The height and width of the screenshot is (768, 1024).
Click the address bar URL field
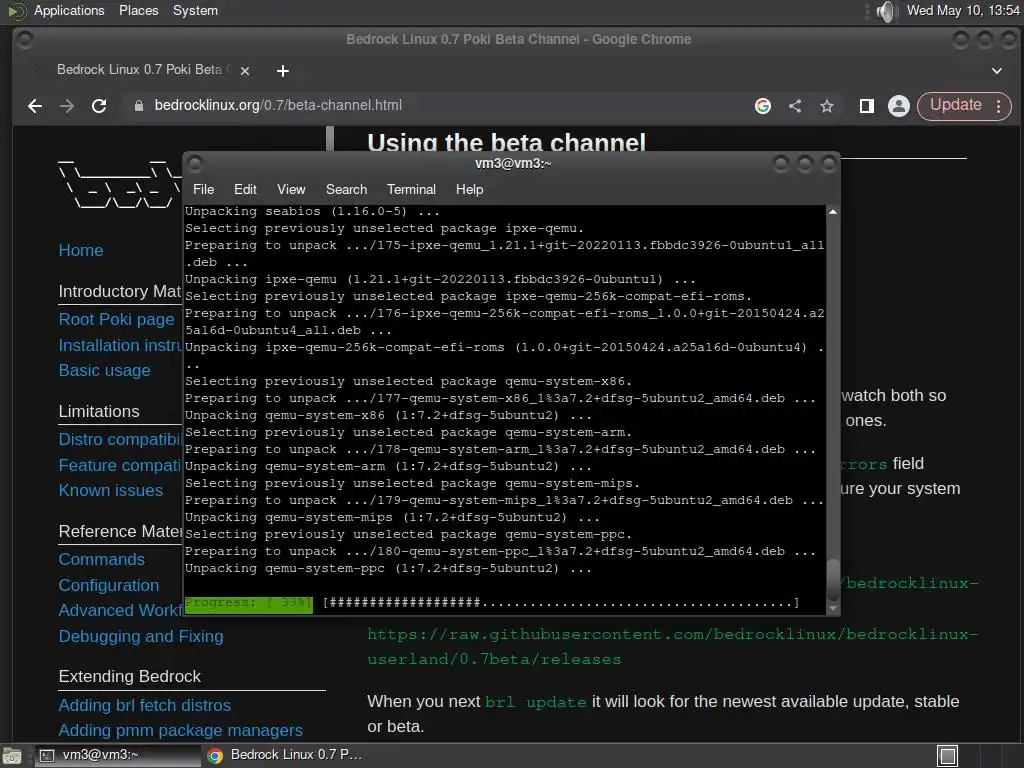pos(431,106)
